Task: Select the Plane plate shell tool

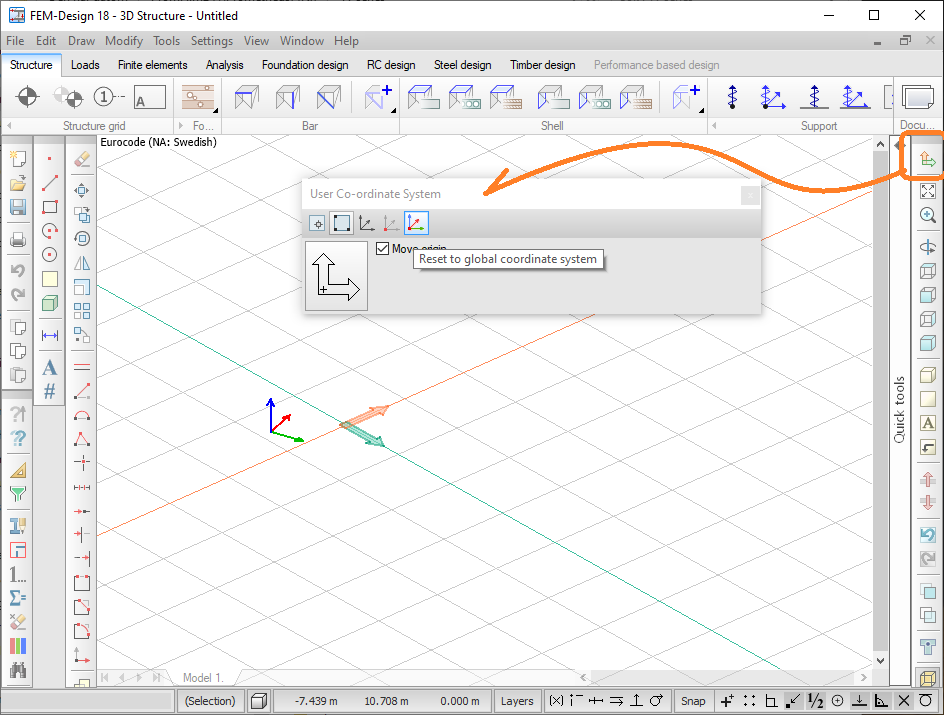Action: 423,97
